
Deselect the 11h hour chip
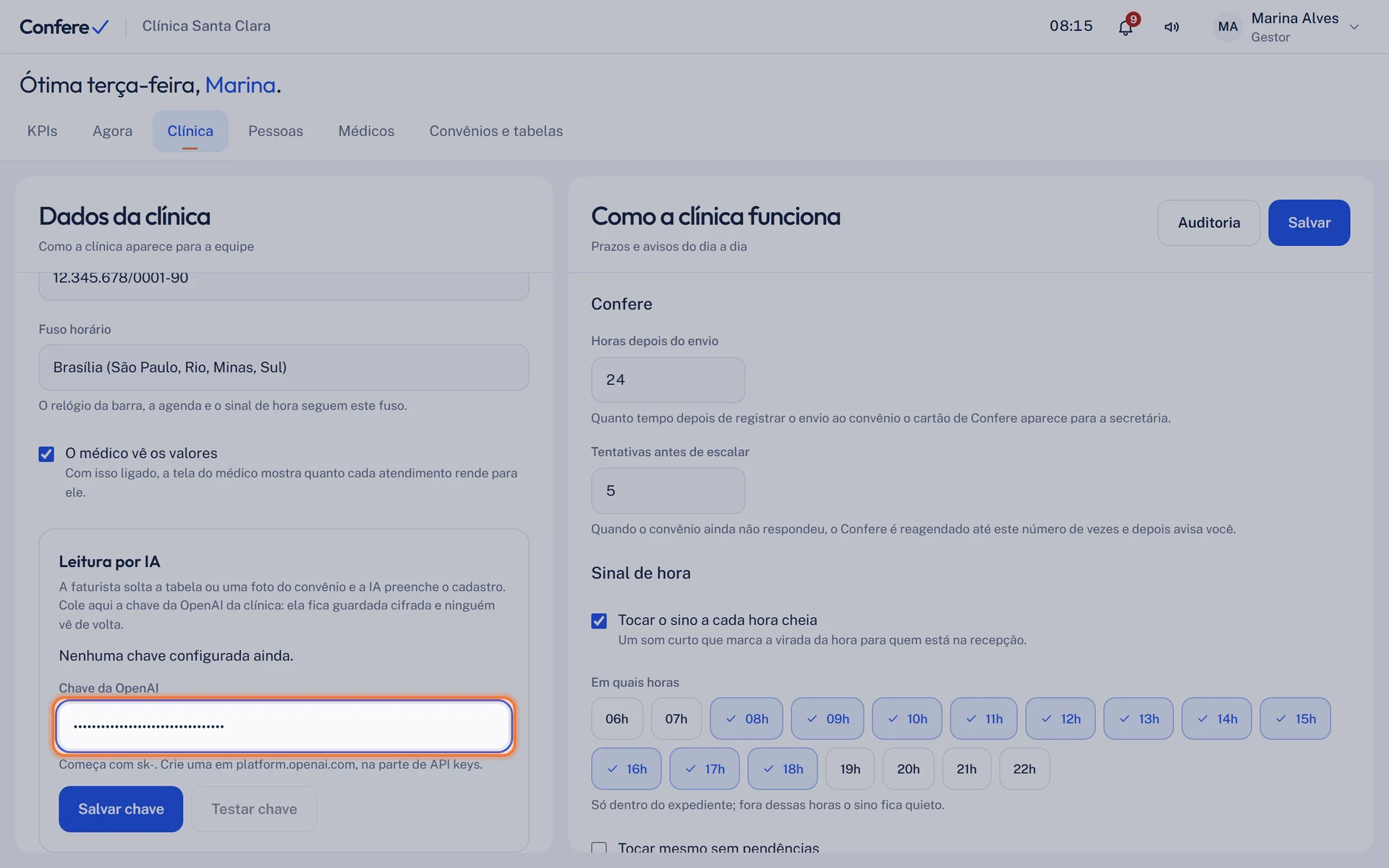[x=984, y=718]
